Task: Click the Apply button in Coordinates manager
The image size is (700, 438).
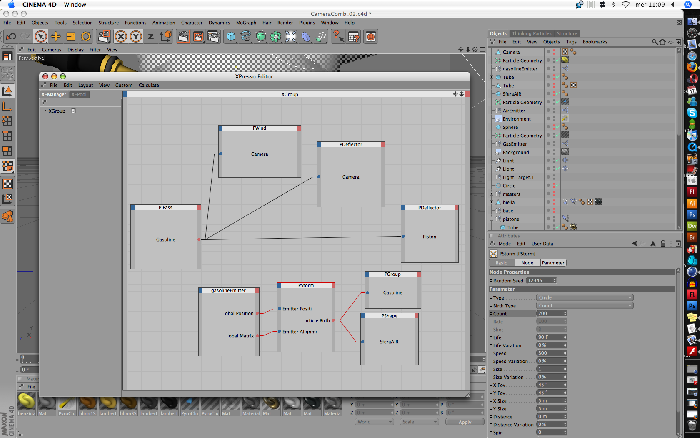Action: pos(464,422)
